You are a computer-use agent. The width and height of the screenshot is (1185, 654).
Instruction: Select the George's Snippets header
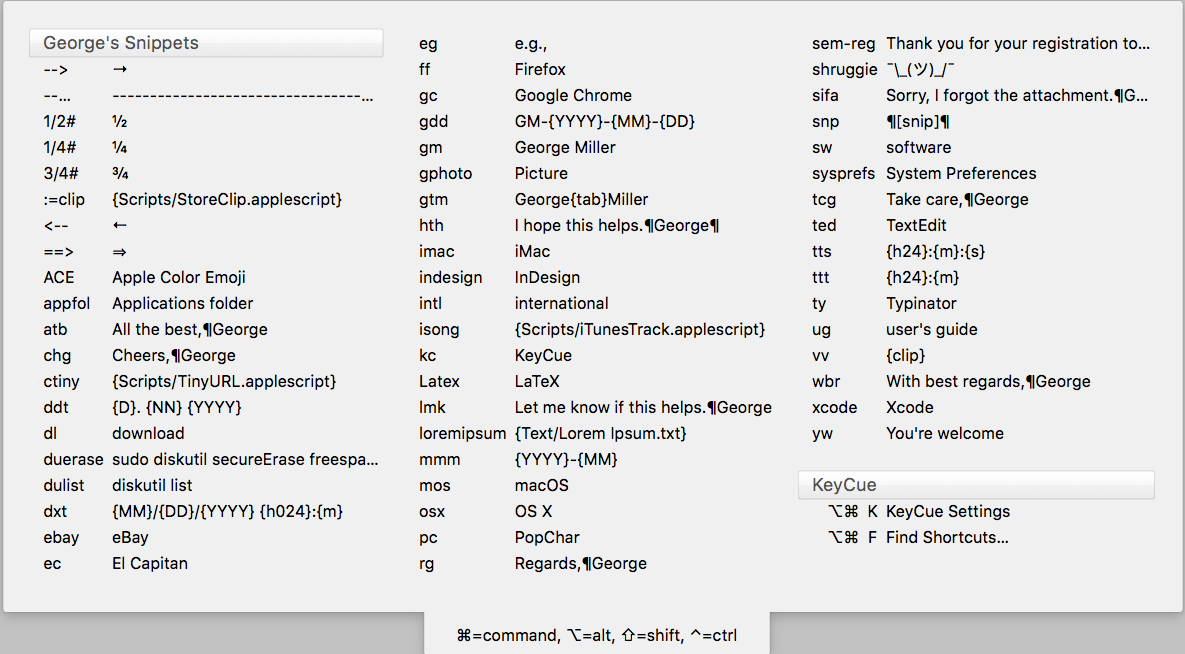tap(206, 43)
